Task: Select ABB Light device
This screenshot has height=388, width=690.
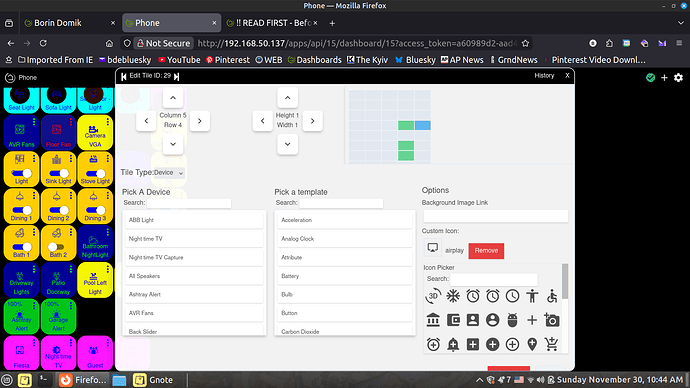Action: 195,220
